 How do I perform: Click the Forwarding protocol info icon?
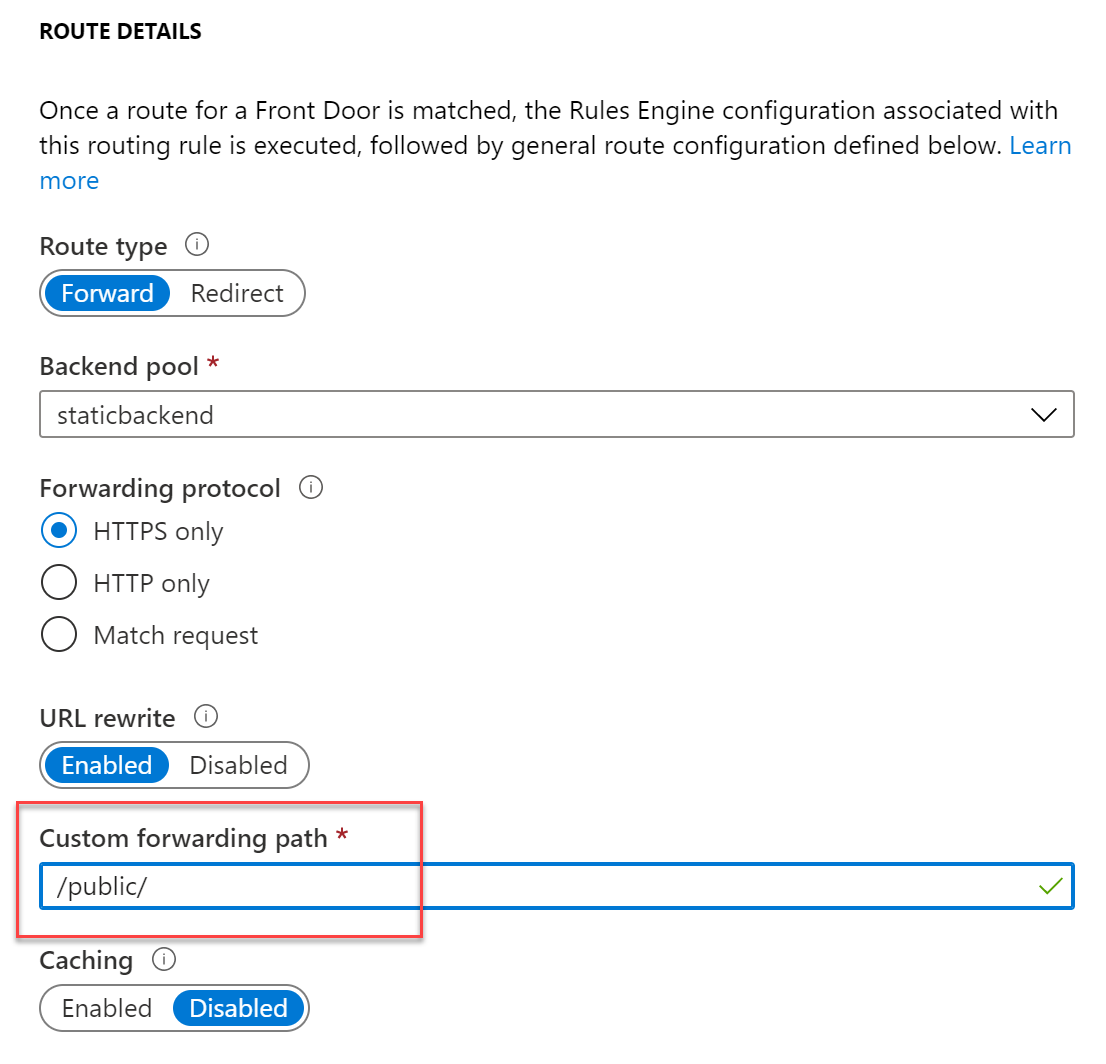point(311,488)
